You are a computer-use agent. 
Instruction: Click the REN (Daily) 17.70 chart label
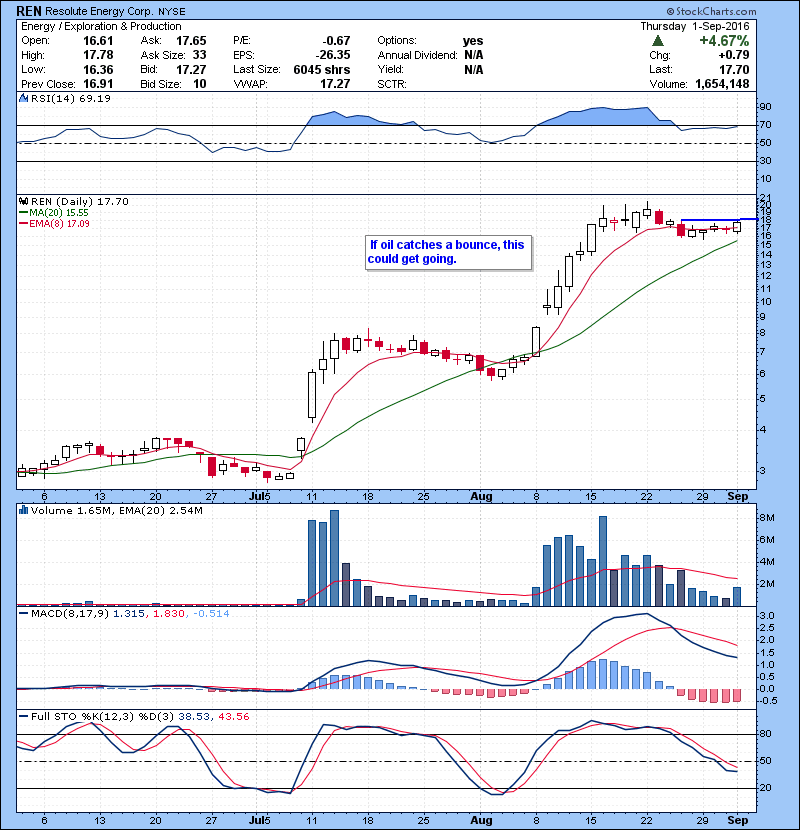(x=79, y=202)
